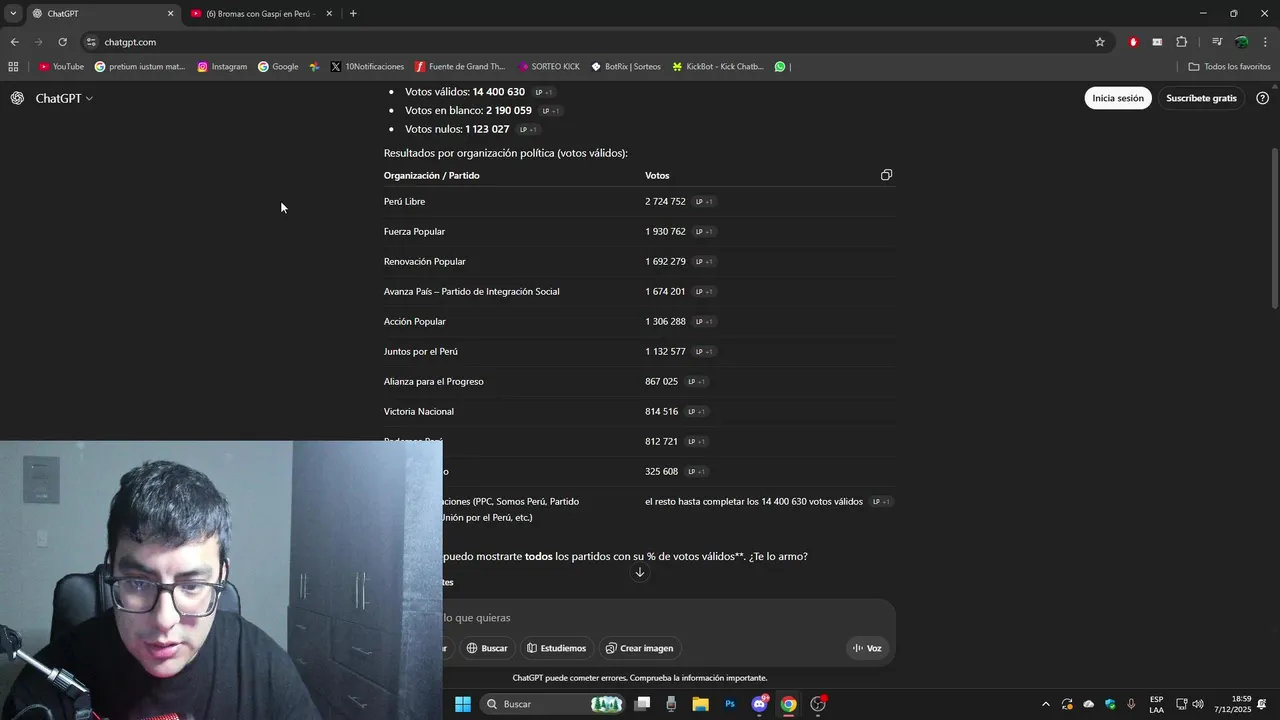Click the Suscríbete gratis button
The image size is (1280, 720).
coord(1201,98)
